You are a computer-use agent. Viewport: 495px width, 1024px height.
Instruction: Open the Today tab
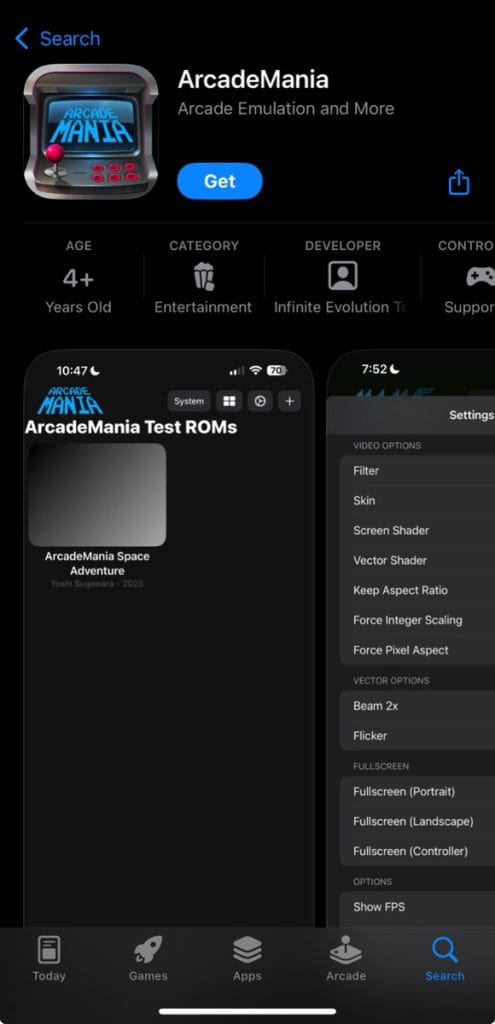pos(49,959)
